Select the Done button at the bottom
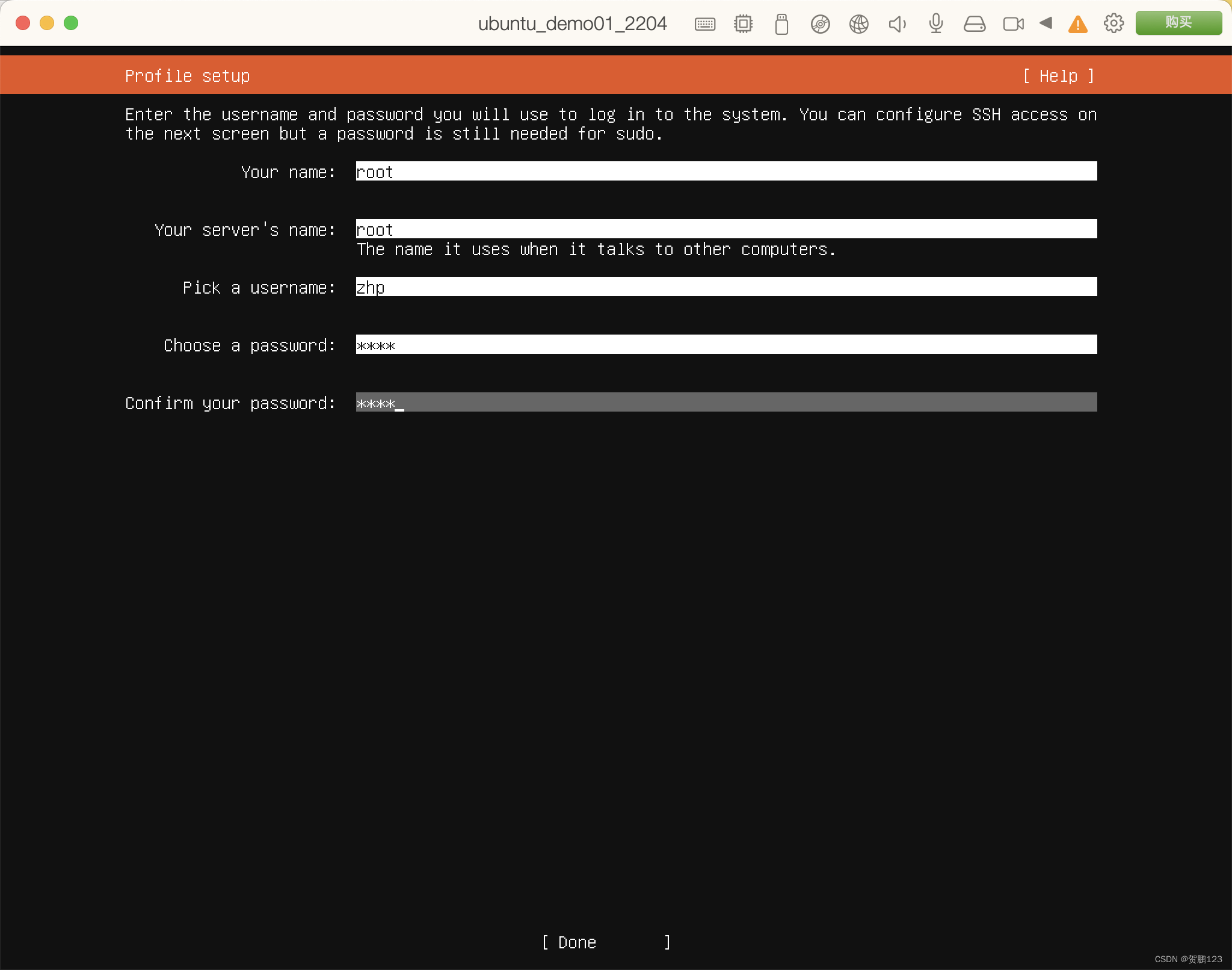Screen dimensions: 1232x970 [x=604, y=942]
